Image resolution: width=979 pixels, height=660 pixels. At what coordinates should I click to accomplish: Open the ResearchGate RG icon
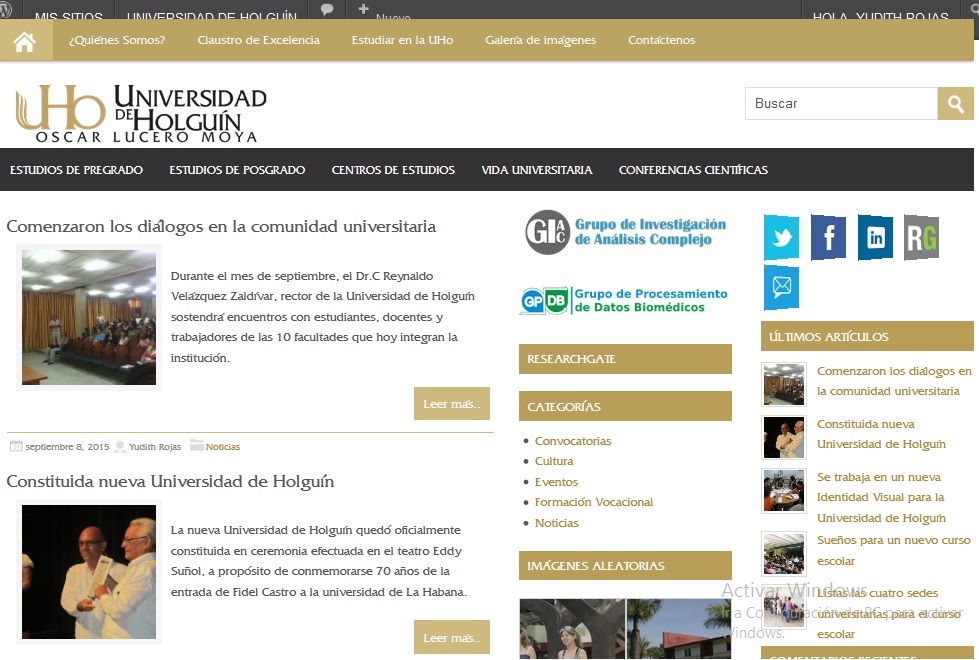point(921,237)
